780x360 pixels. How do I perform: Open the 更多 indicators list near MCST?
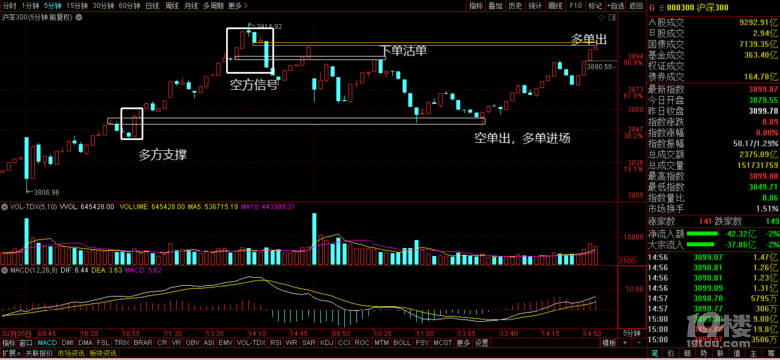(464, 343)
